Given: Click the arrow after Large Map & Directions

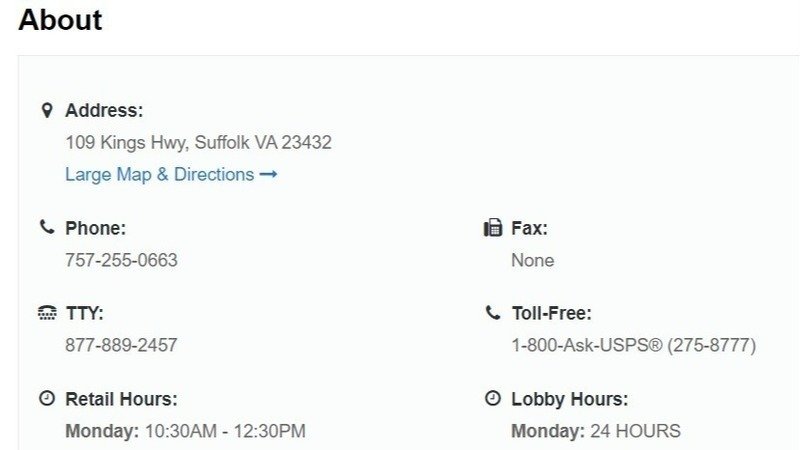Looking at the screenshot, I should pyautogui.click(x=268, y=175).
